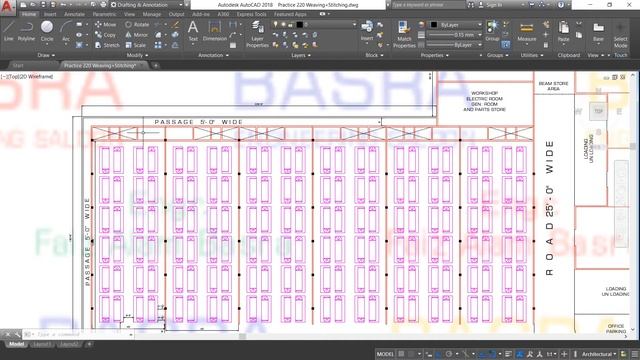Screen dimensions: 640x360
Task: Toggle snap mode in status bar
Action: tap(411, 354)
